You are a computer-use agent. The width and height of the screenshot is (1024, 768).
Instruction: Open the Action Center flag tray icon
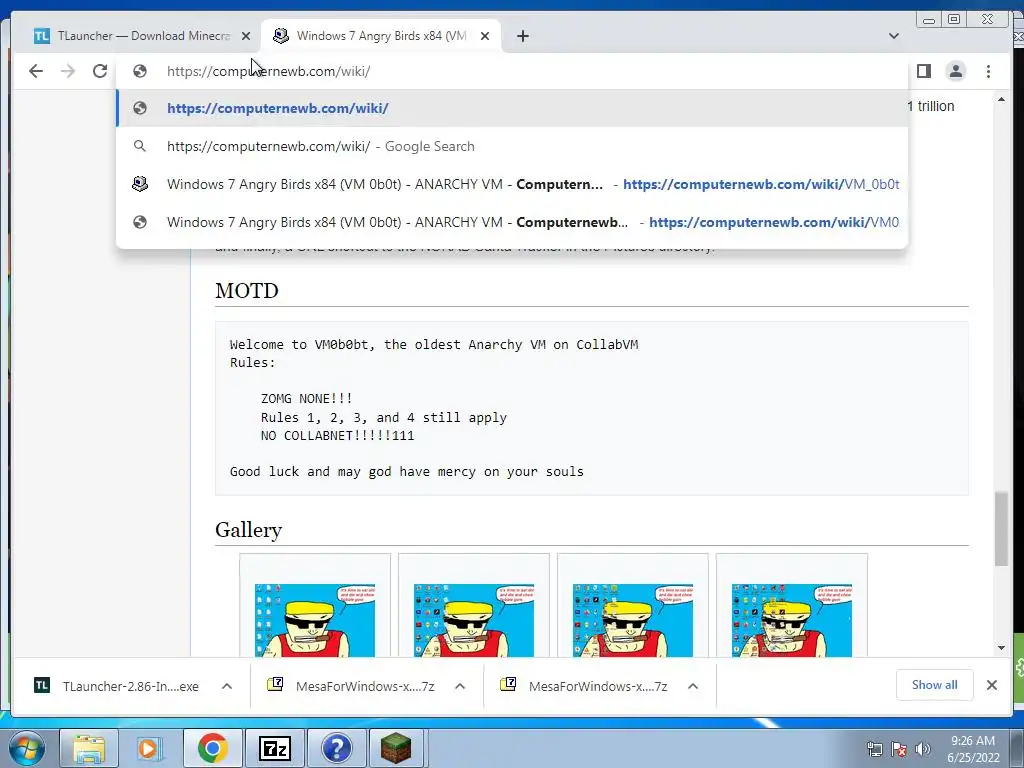[x=899, y=749]
